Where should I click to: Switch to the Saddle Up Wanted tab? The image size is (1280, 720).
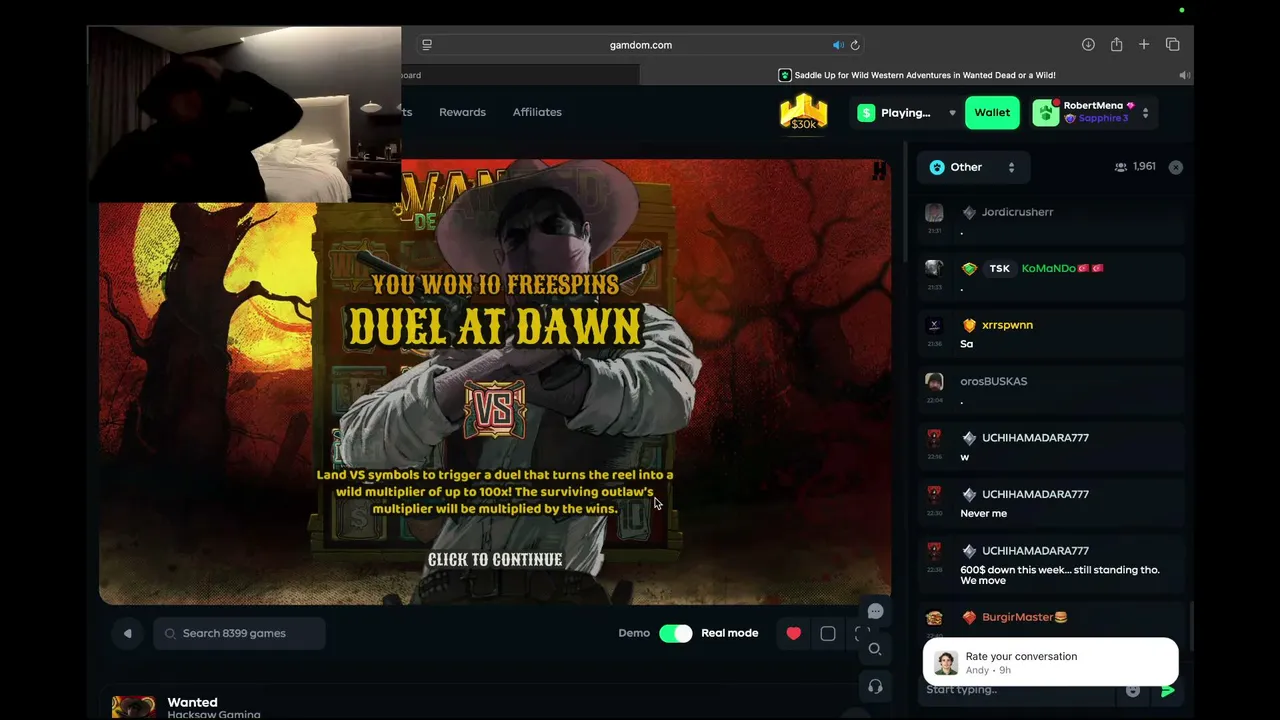click(916, 75)
